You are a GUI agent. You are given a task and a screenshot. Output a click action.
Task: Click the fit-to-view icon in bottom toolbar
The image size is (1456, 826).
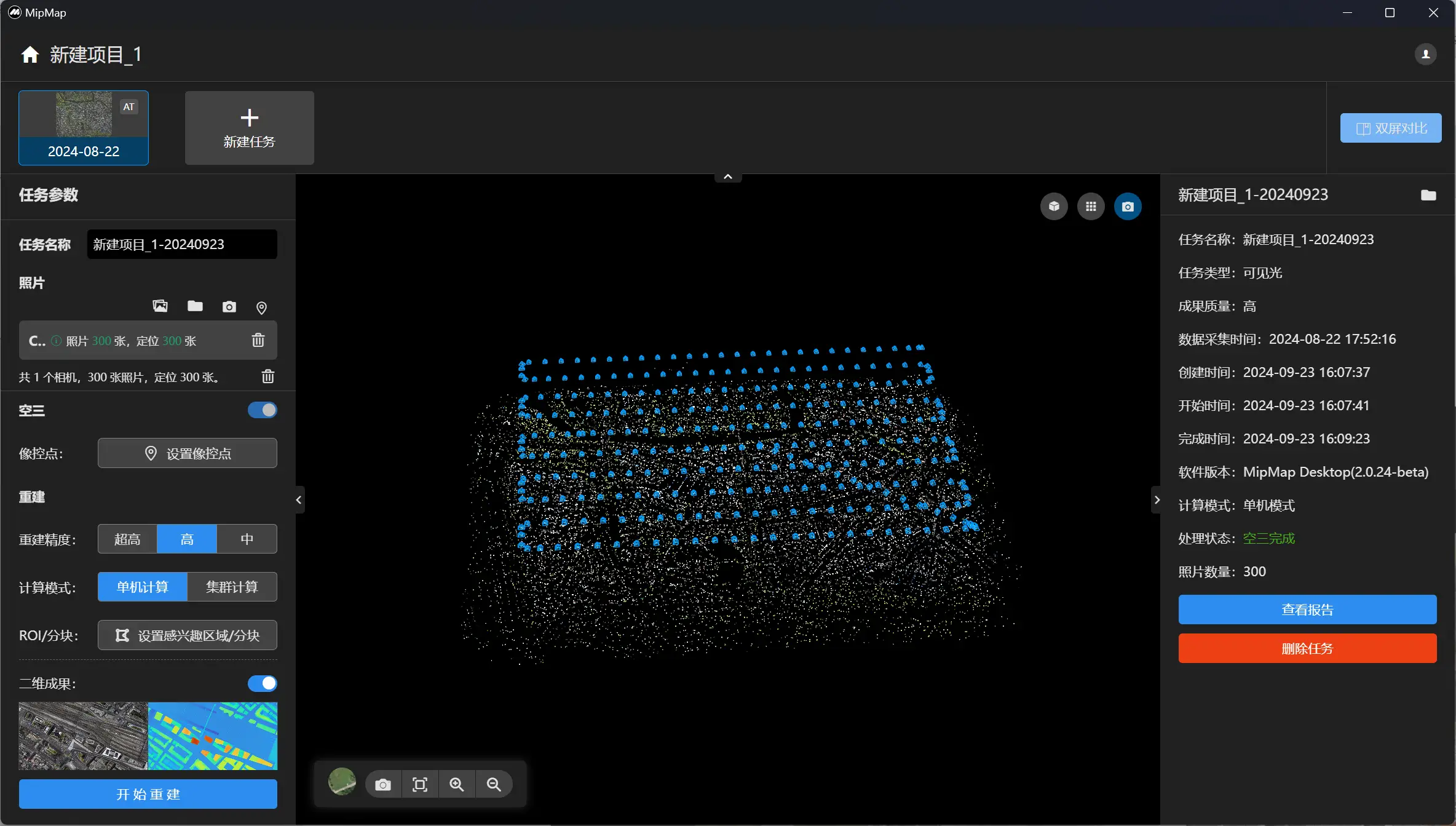click(420, 785)
